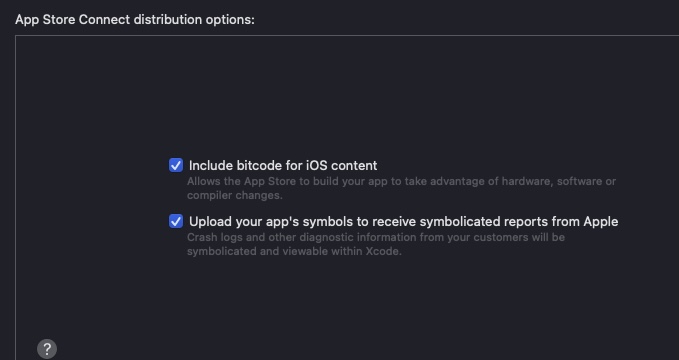Click the word 'Apple' in symbols label
Screen dimensions: 679x360
tap(601, 221)
